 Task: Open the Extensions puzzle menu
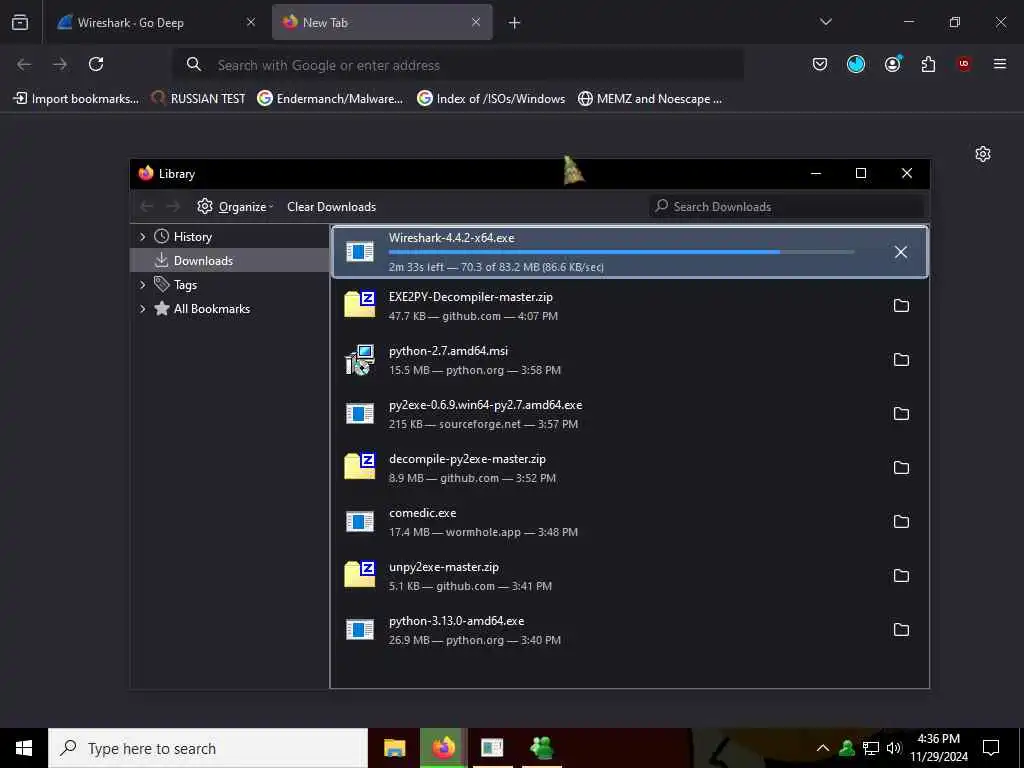tap(928, 64)
